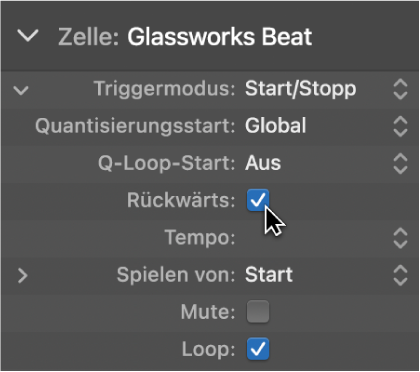Click the Aus Q-Loop-Start value
Viewport: 420px width, 372px height.
pyautogui.click(x=263, y=163)
